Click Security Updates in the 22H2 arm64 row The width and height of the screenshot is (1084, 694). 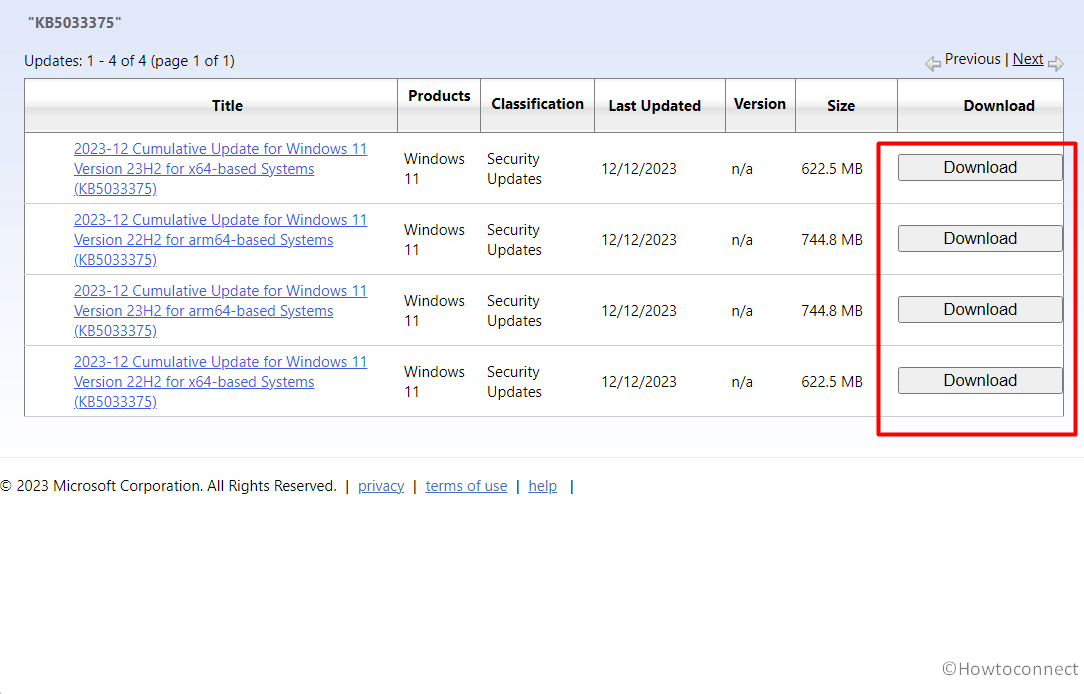[x=514, y=240]
